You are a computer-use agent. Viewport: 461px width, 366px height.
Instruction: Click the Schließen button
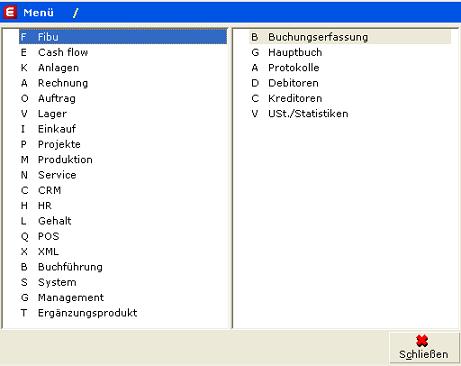click(x=424, y=348)
